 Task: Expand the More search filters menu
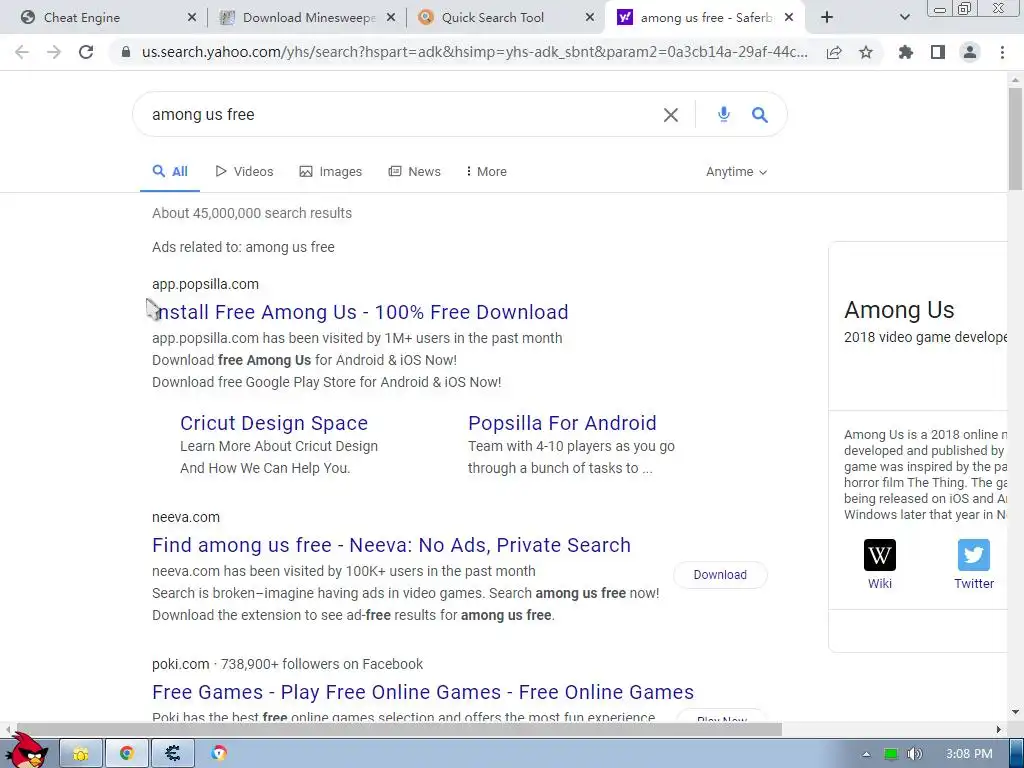click(487, 172)
